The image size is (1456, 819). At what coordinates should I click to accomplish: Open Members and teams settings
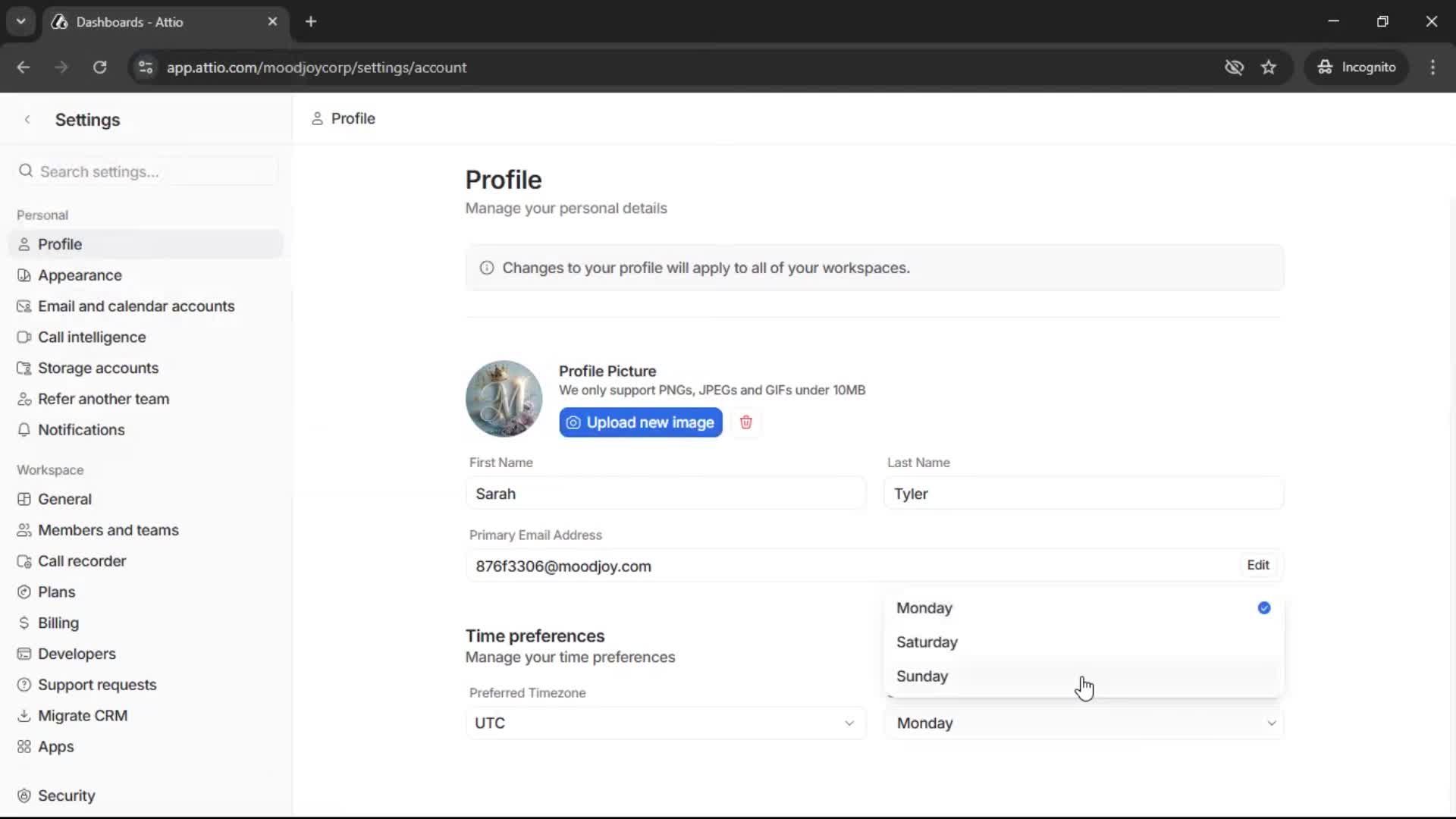click(x=108, y=530)
